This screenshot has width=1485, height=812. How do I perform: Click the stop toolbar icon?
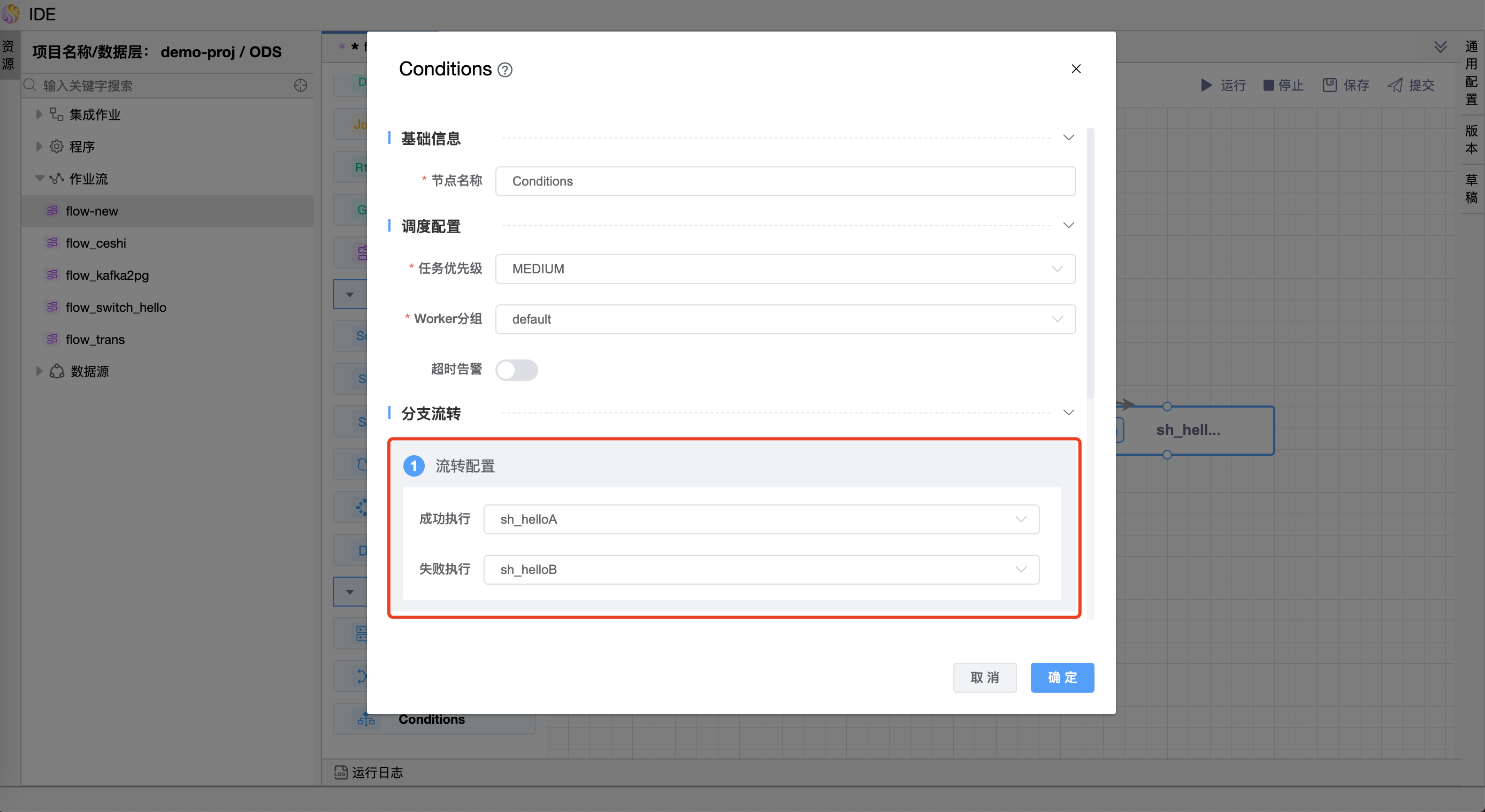click(x=1268, y=85)
